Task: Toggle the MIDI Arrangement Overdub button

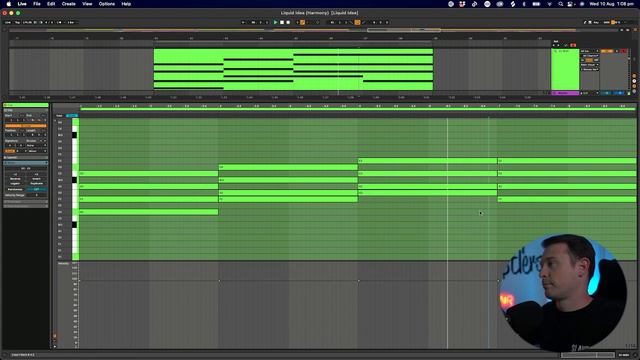Action: (297, 22)
